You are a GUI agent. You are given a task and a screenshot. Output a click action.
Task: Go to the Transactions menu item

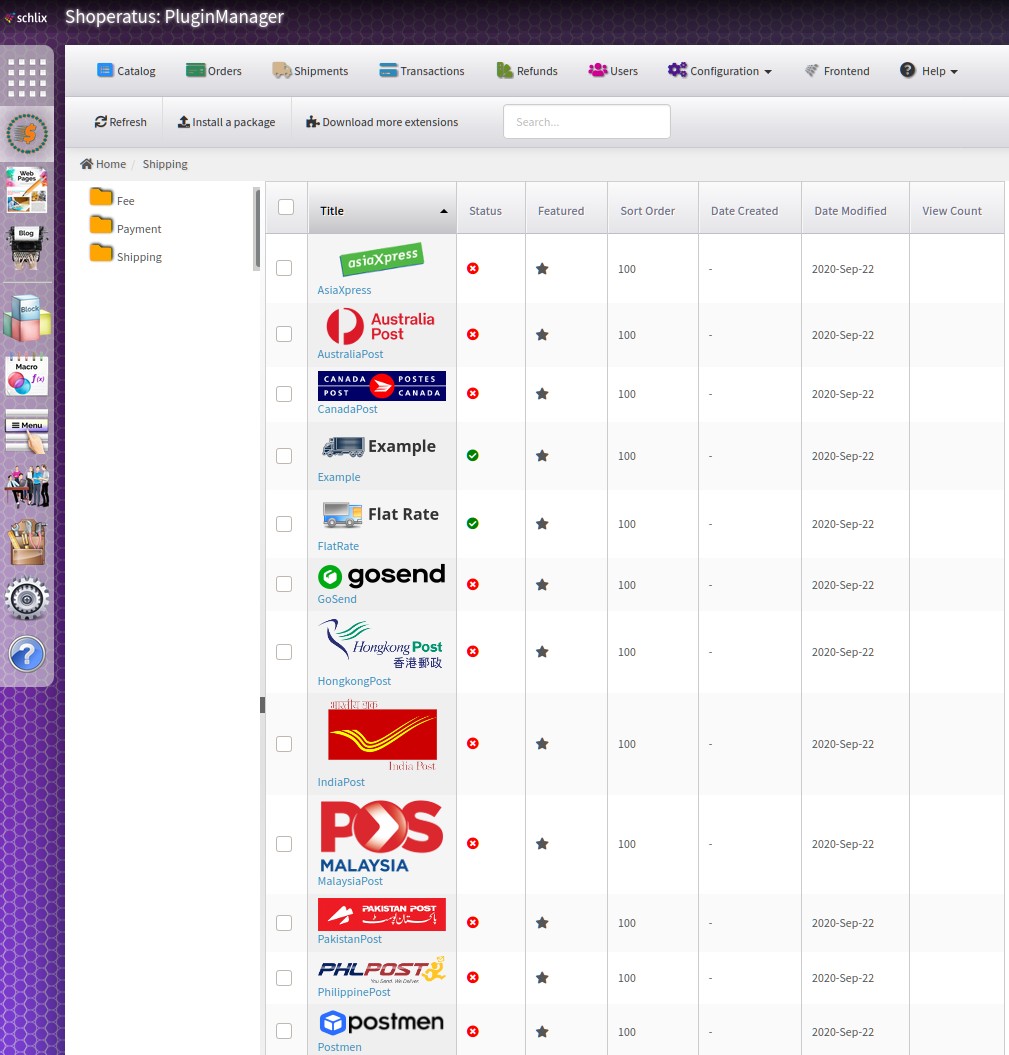click(422, 71)
